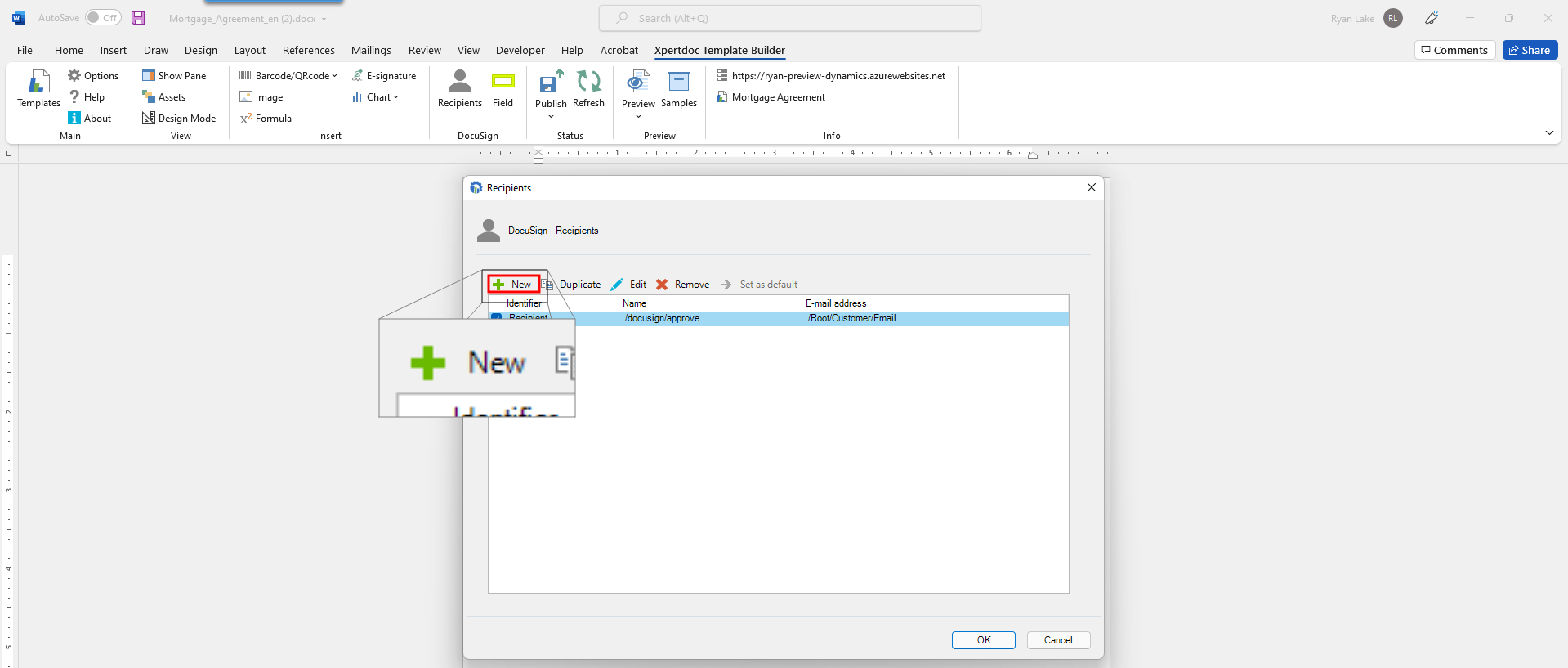
Task: Open the ryan-preview-dynamics server URL
Action: pyautogui.click(x=831, y=75)
